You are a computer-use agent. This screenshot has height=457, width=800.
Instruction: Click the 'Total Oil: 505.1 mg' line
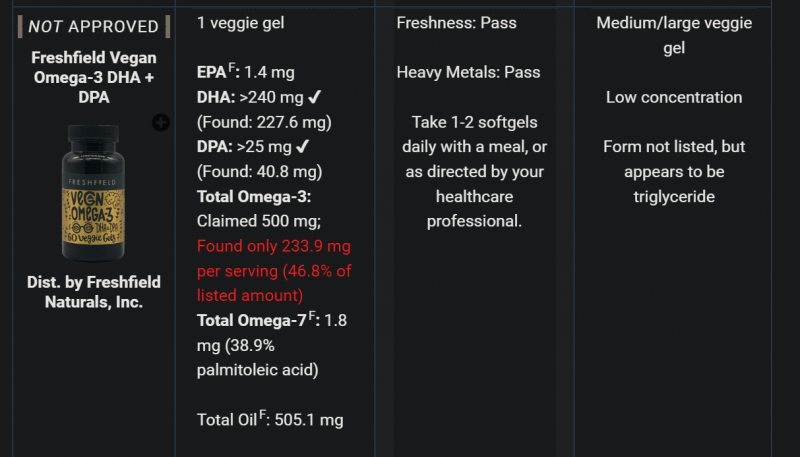click(x=270, y=420)
